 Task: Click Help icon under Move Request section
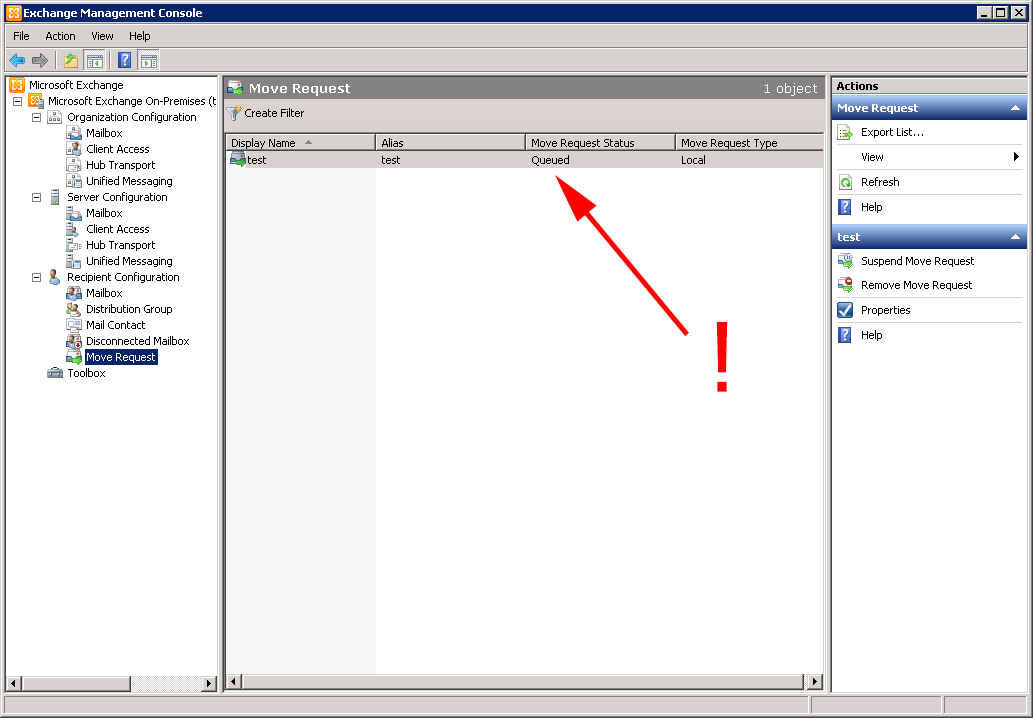tap(845, 207)
